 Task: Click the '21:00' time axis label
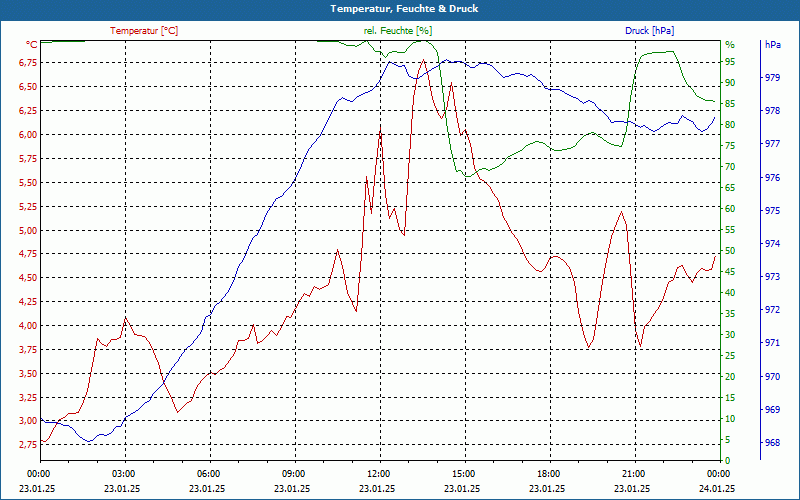click(633, 473)
